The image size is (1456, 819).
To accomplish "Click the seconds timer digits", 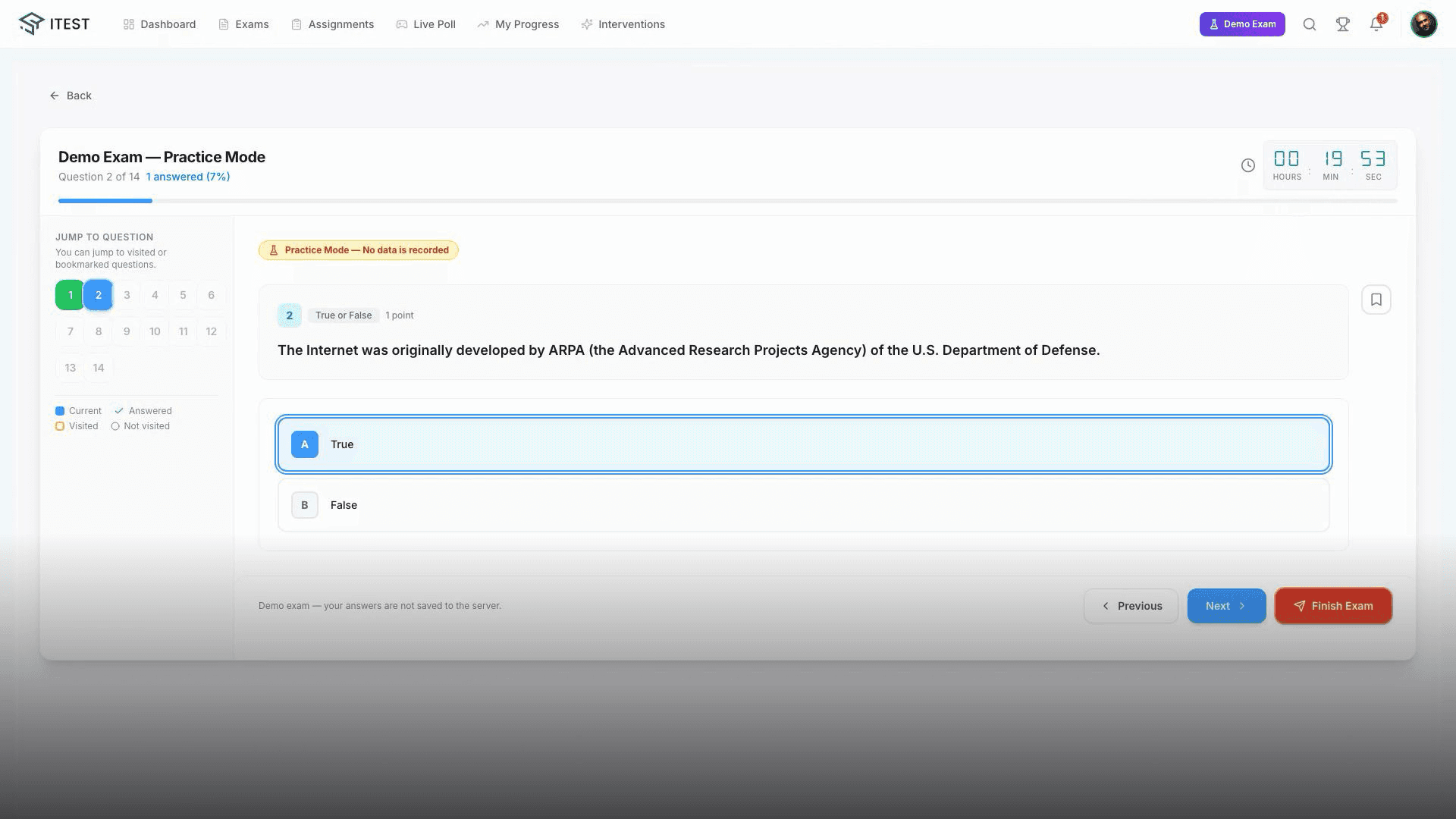I will click(1373, 158).
